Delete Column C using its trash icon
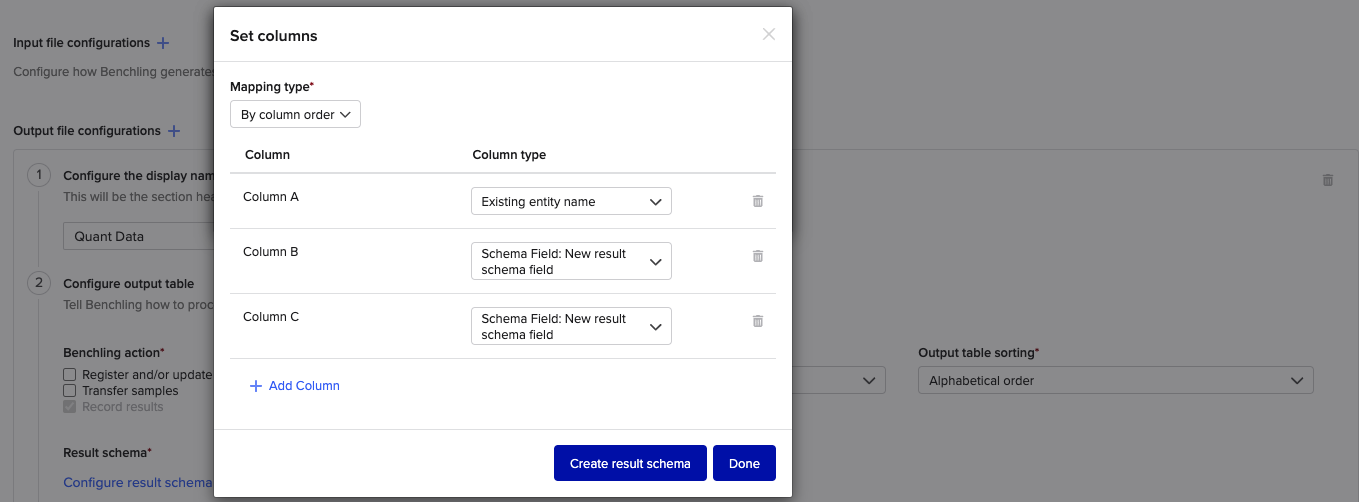This screenshot has height=502, width=1359. [x=757, y=321]
